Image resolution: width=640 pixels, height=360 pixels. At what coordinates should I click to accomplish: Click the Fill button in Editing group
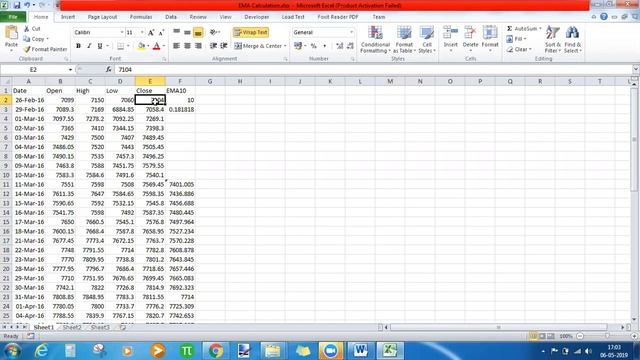pyautogui.click(x=516, y=39)
